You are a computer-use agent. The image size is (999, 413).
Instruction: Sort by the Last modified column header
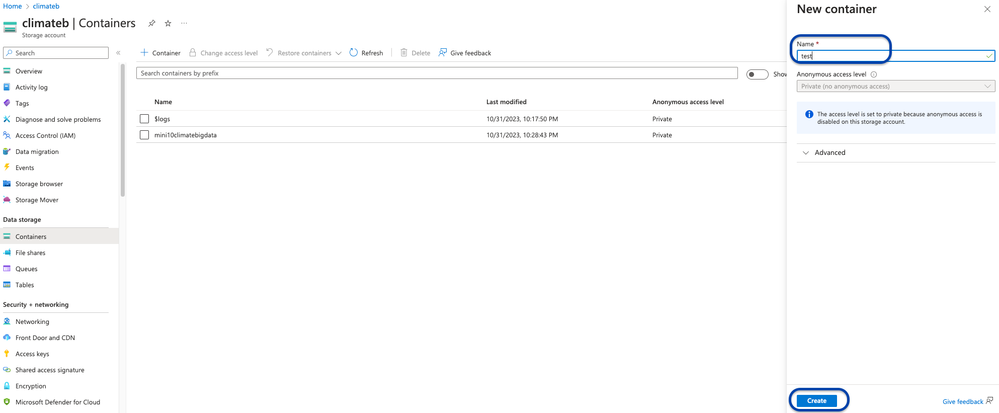[x=507, y=102]
